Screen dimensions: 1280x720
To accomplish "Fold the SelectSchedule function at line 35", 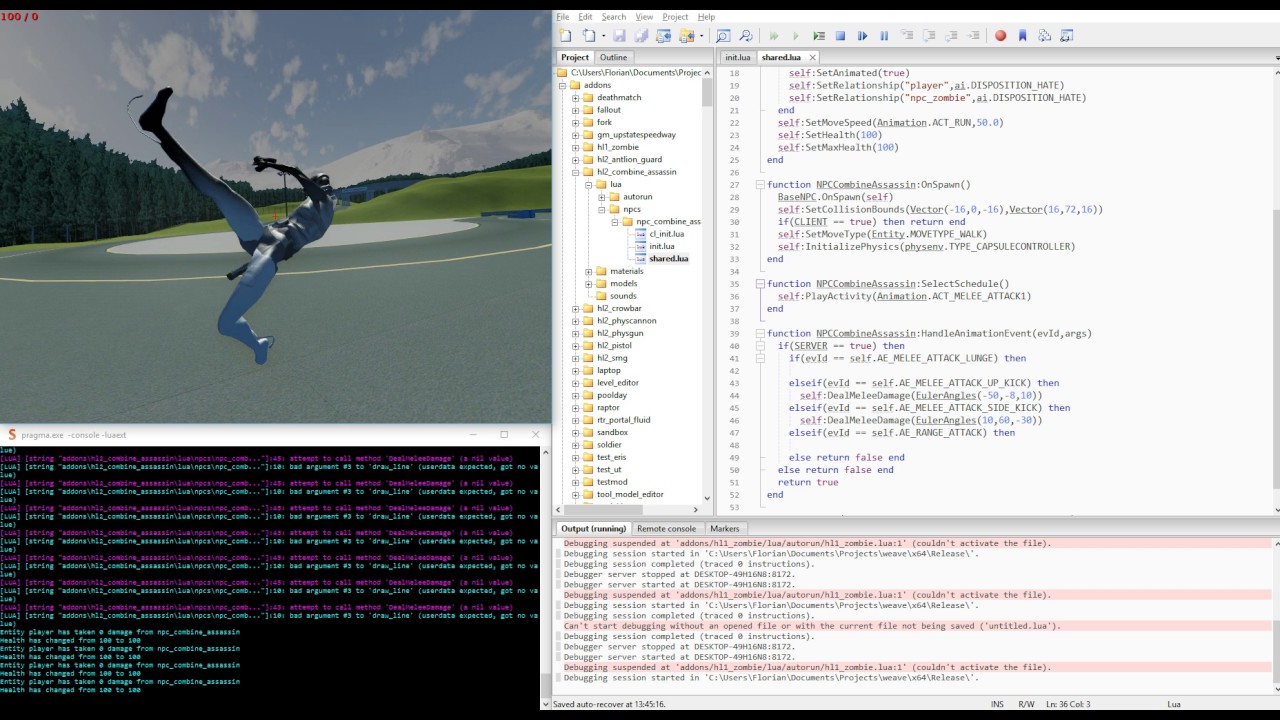I will click(x=760, y=284).
